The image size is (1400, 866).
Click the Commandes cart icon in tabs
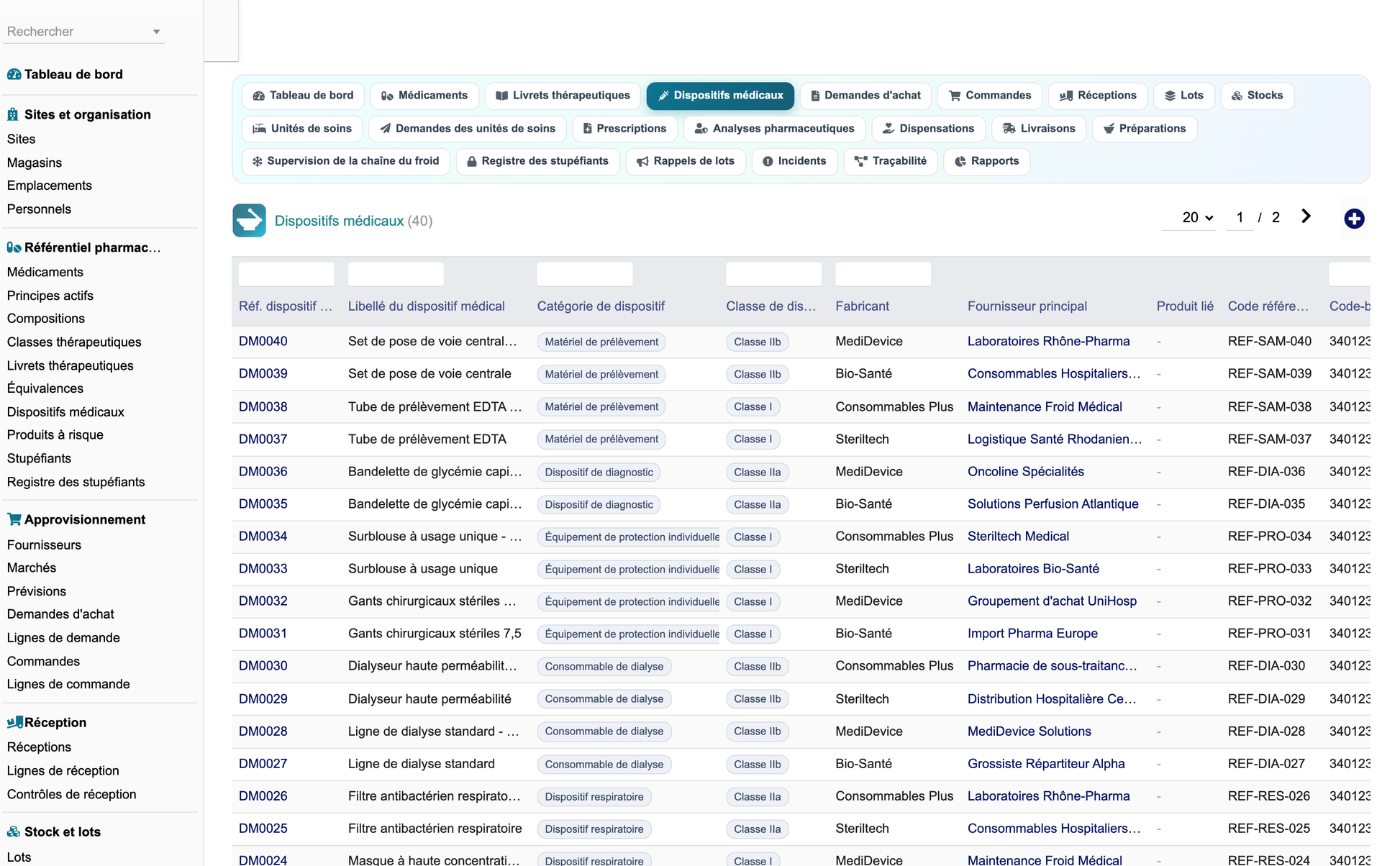pyautogui.click(x=955, y=96)
